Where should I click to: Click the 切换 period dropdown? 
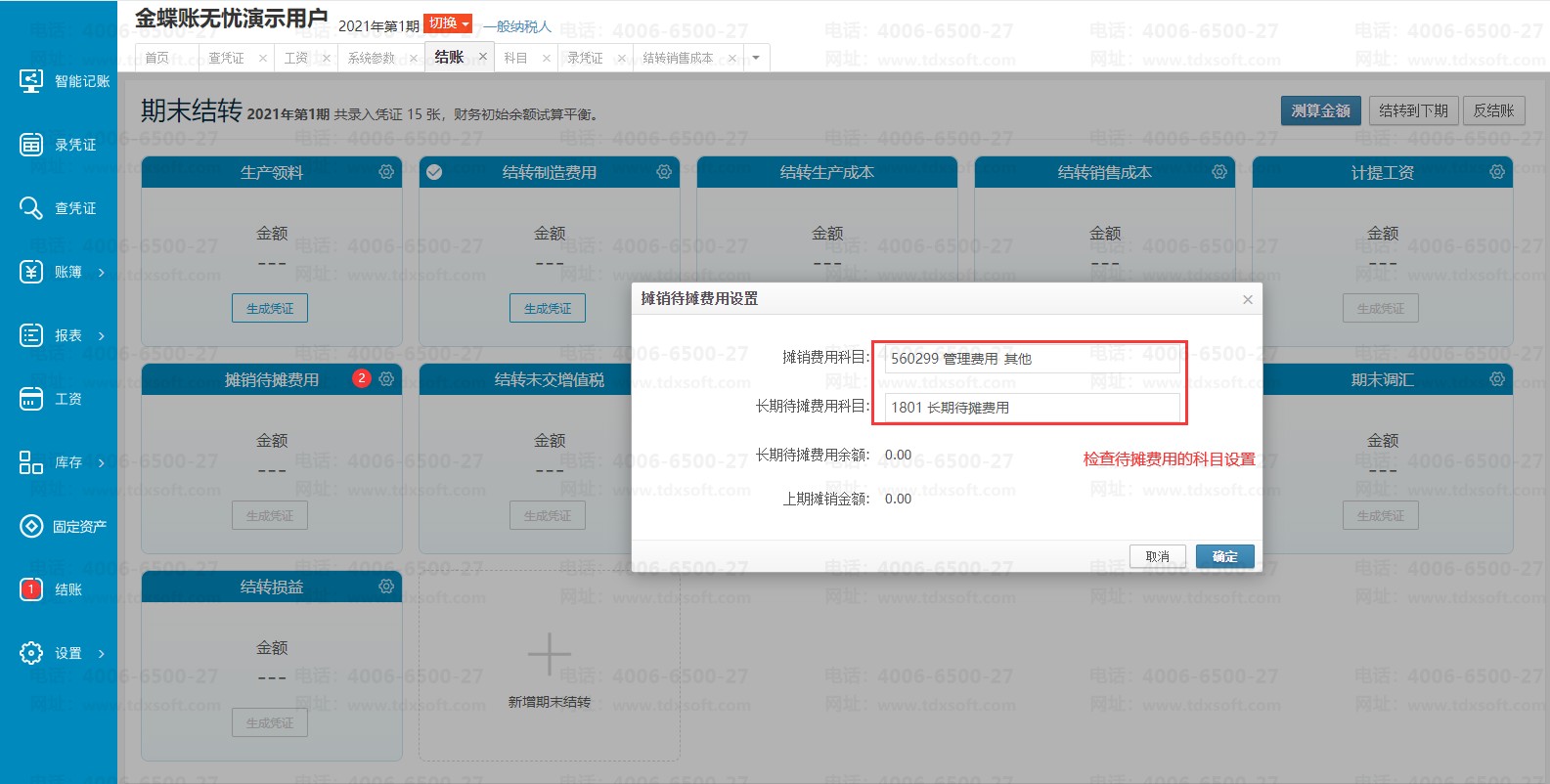click(449, 23)
